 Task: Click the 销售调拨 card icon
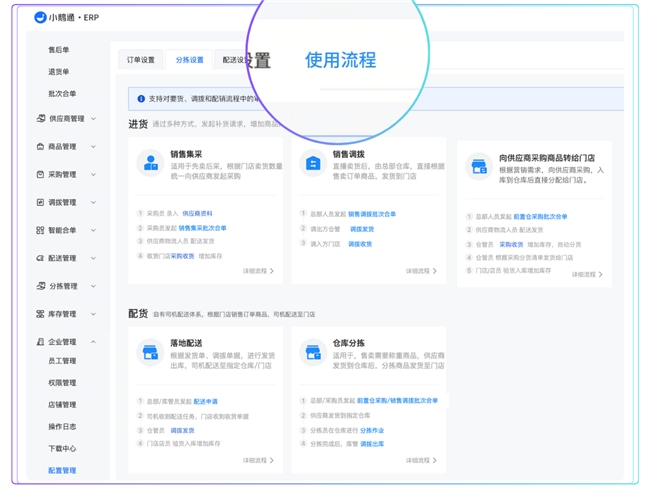[x=313, y=163]
